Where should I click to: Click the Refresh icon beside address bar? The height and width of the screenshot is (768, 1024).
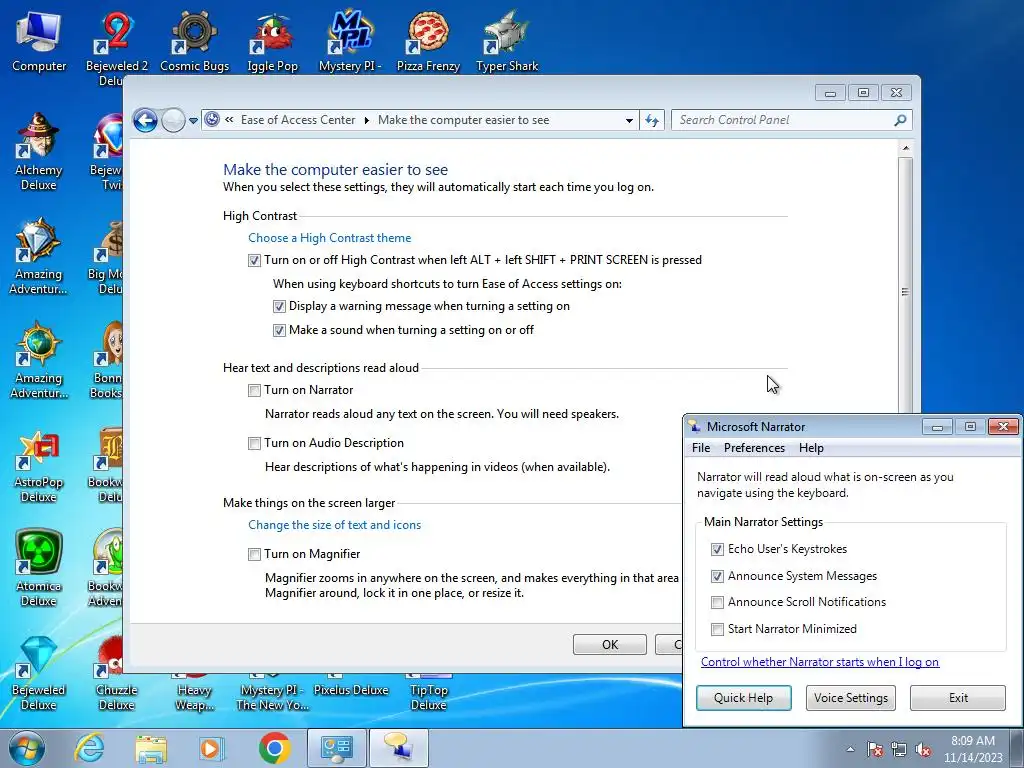pos(652,120)
